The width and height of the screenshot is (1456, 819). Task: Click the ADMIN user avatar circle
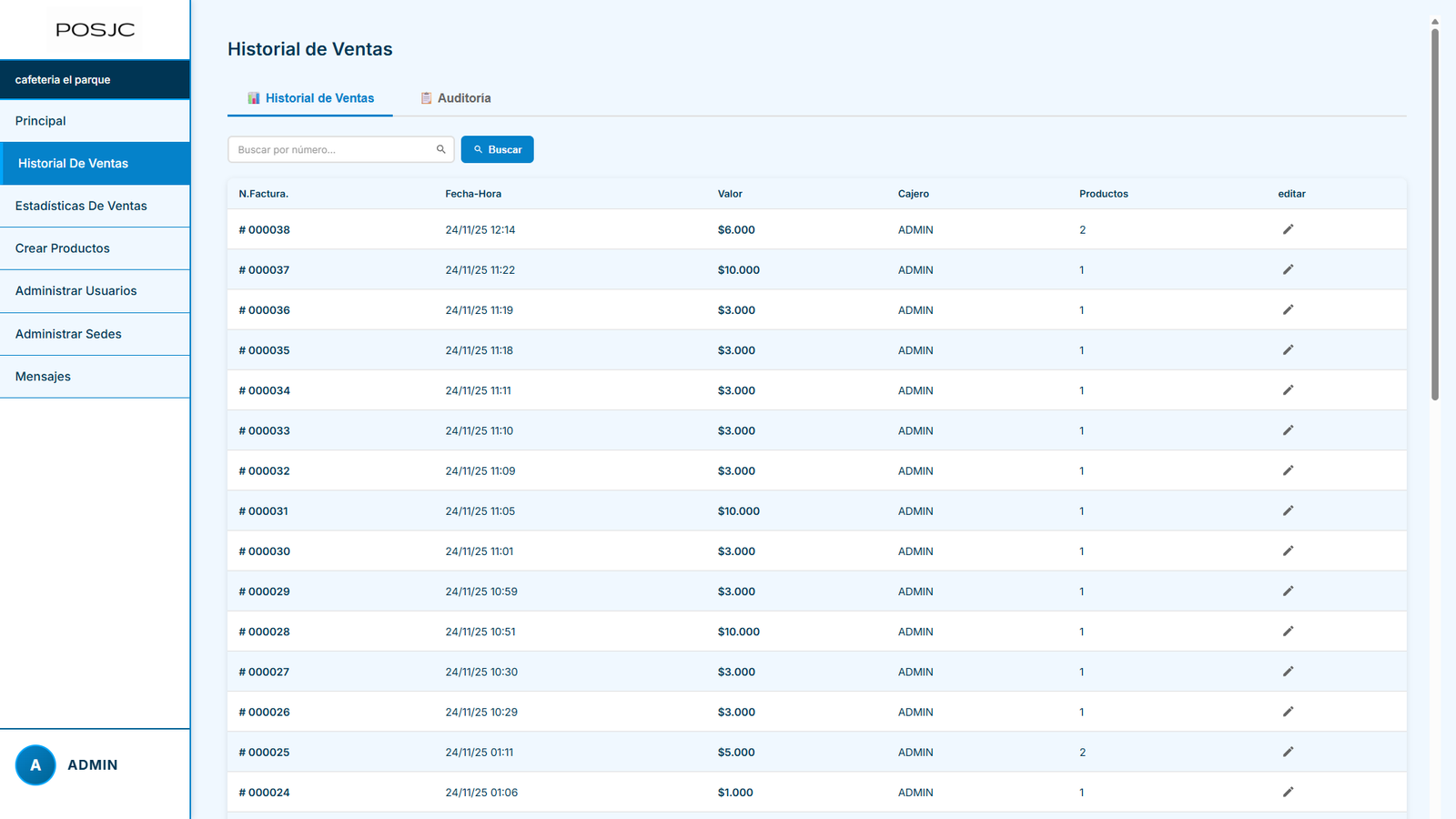(x=35, y=765)
